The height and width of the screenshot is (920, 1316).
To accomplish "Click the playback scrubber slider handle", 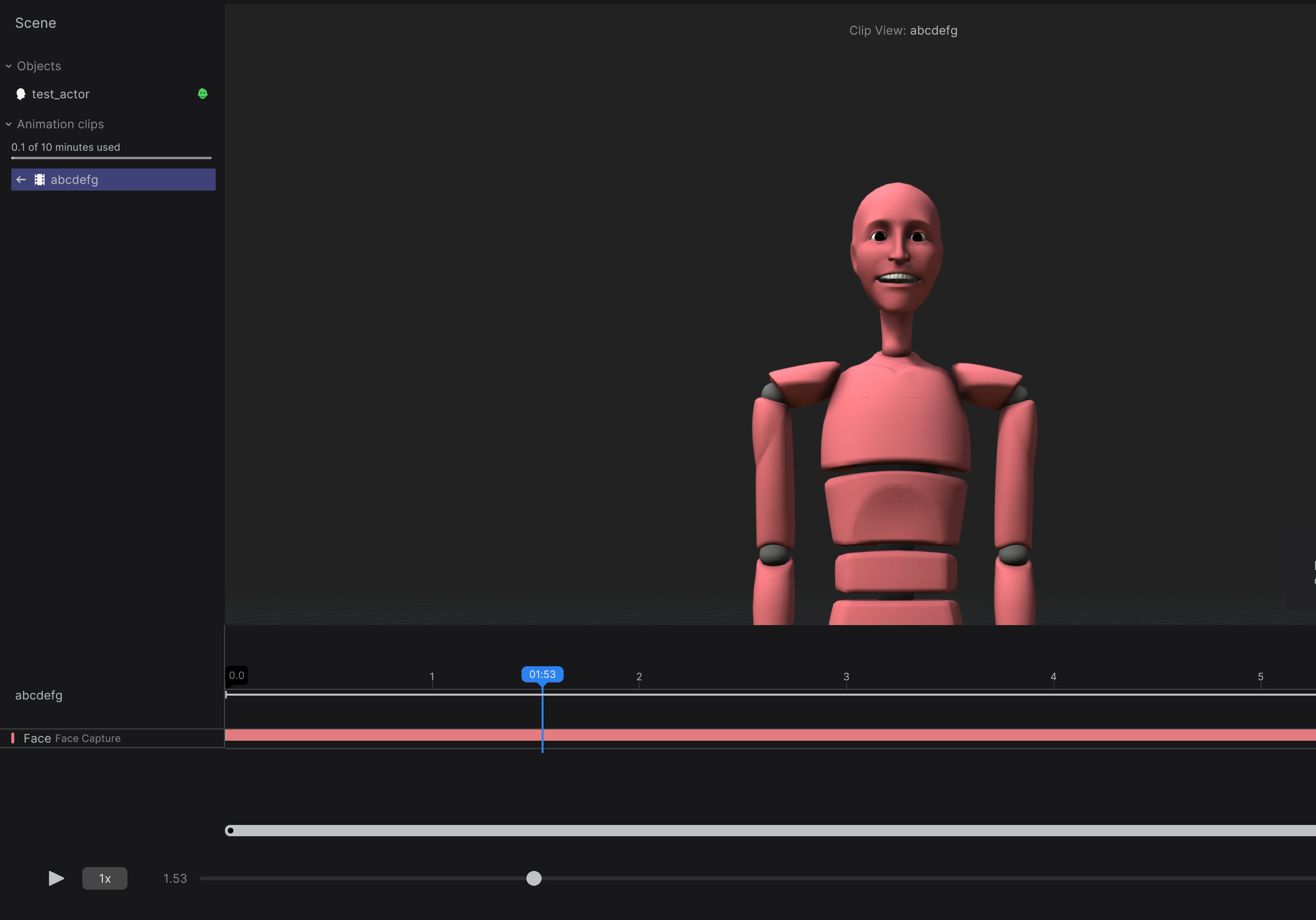I will click(x=534, y=878).
